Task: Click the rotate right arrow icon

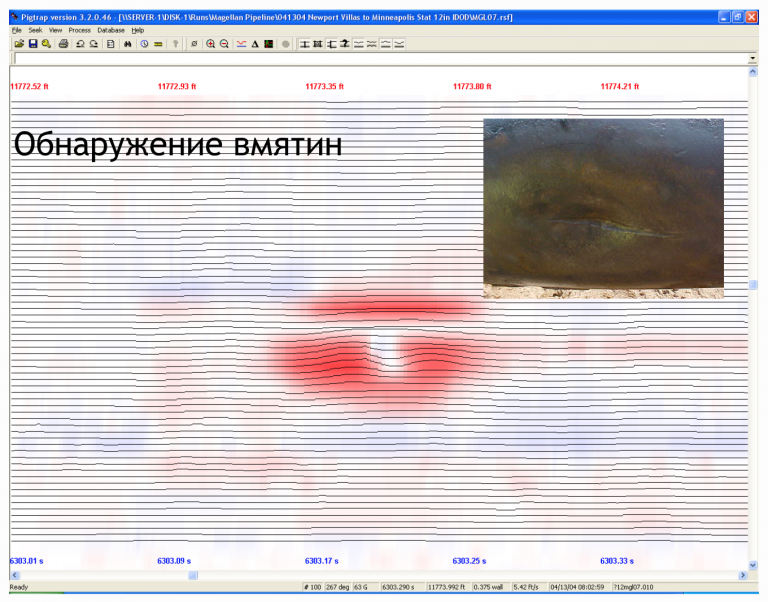Action: click(x=94, y=44)
